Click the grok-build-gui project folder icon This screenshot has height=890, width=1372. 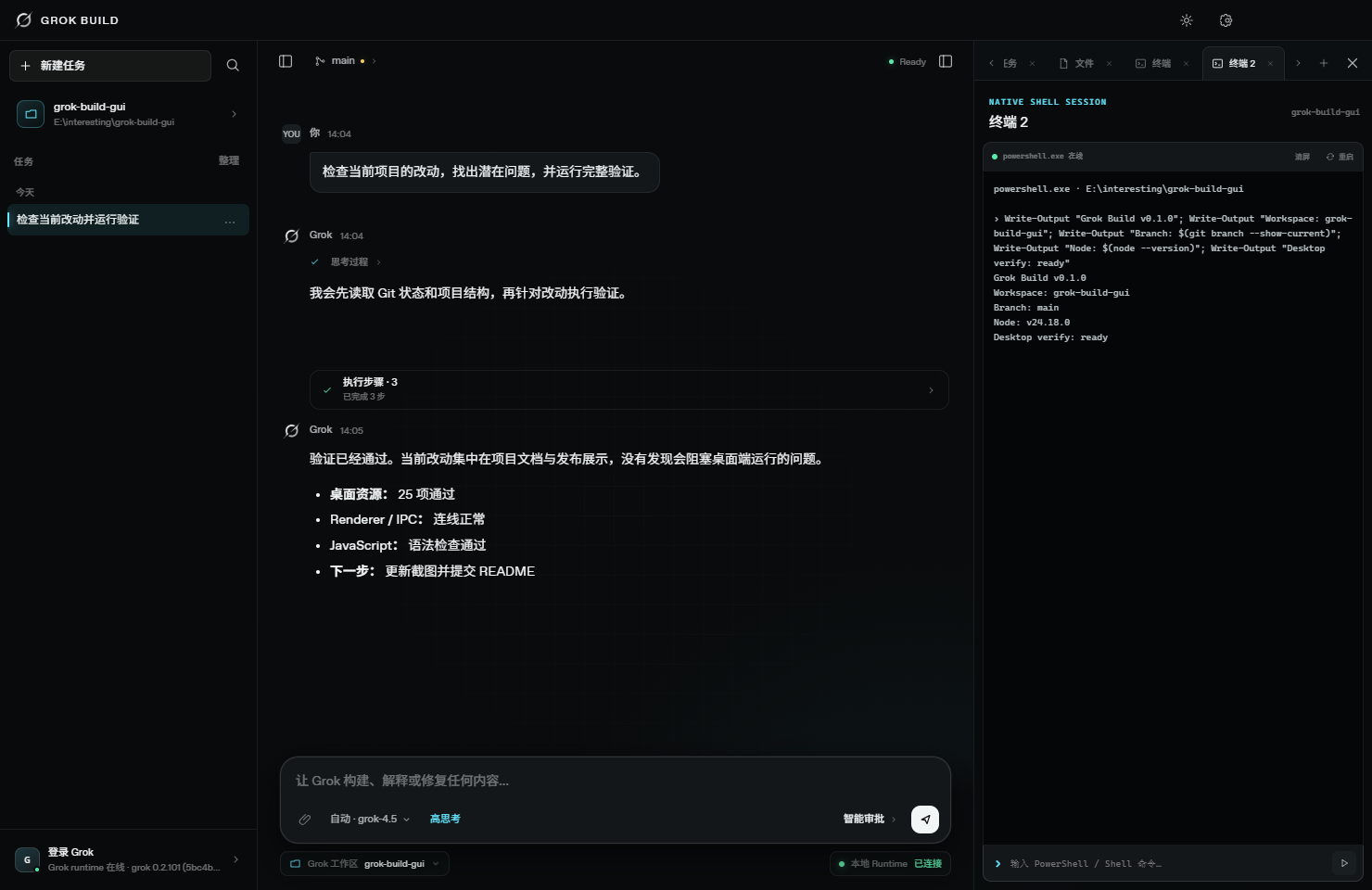(31, 114)
